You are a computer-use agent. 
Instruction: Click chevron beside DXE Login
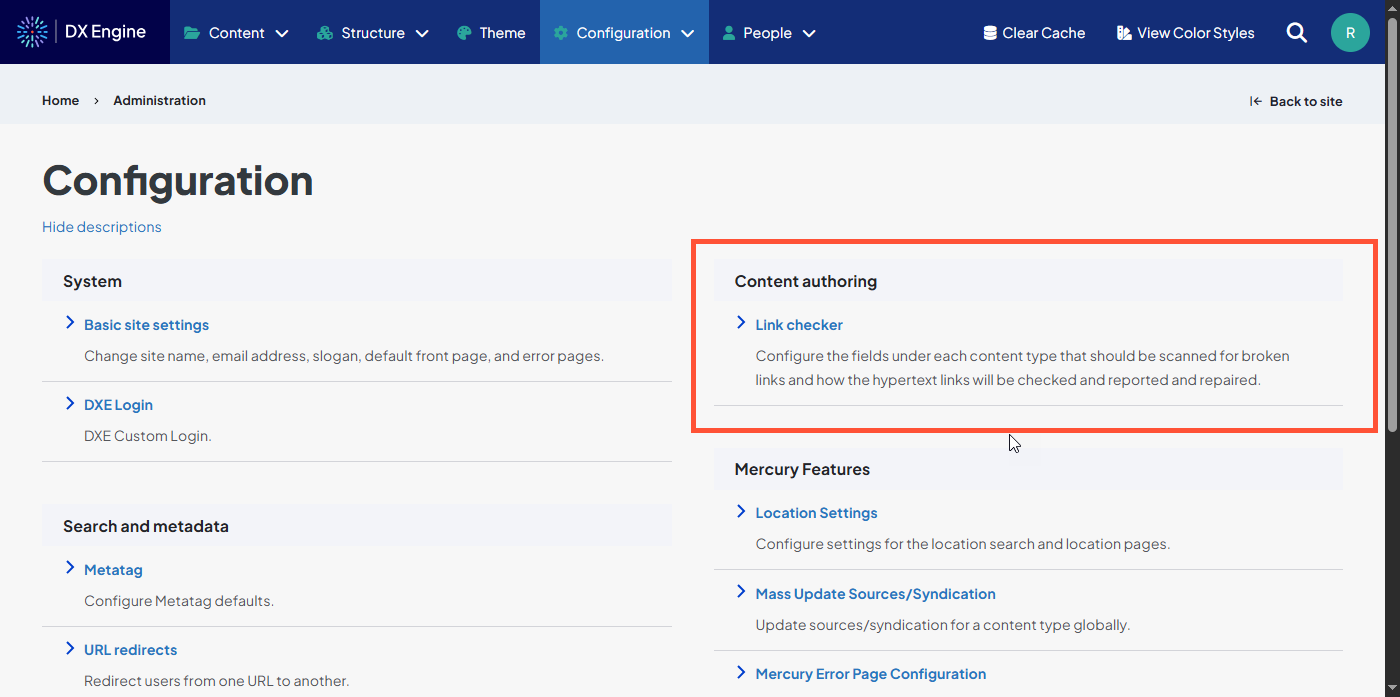pos(70,403)
